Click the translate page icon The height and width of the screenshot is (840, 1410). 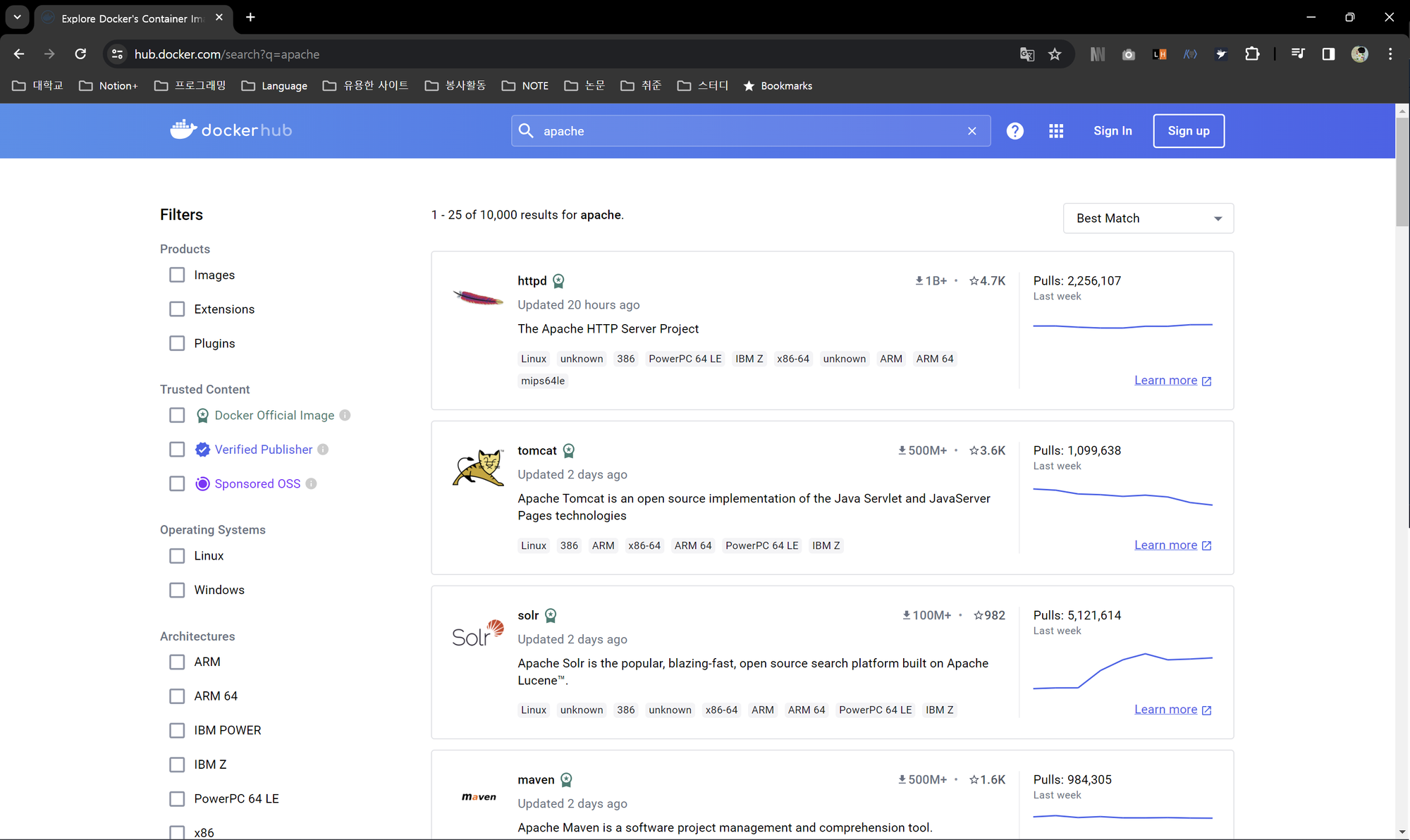[x=1027, y=54]
